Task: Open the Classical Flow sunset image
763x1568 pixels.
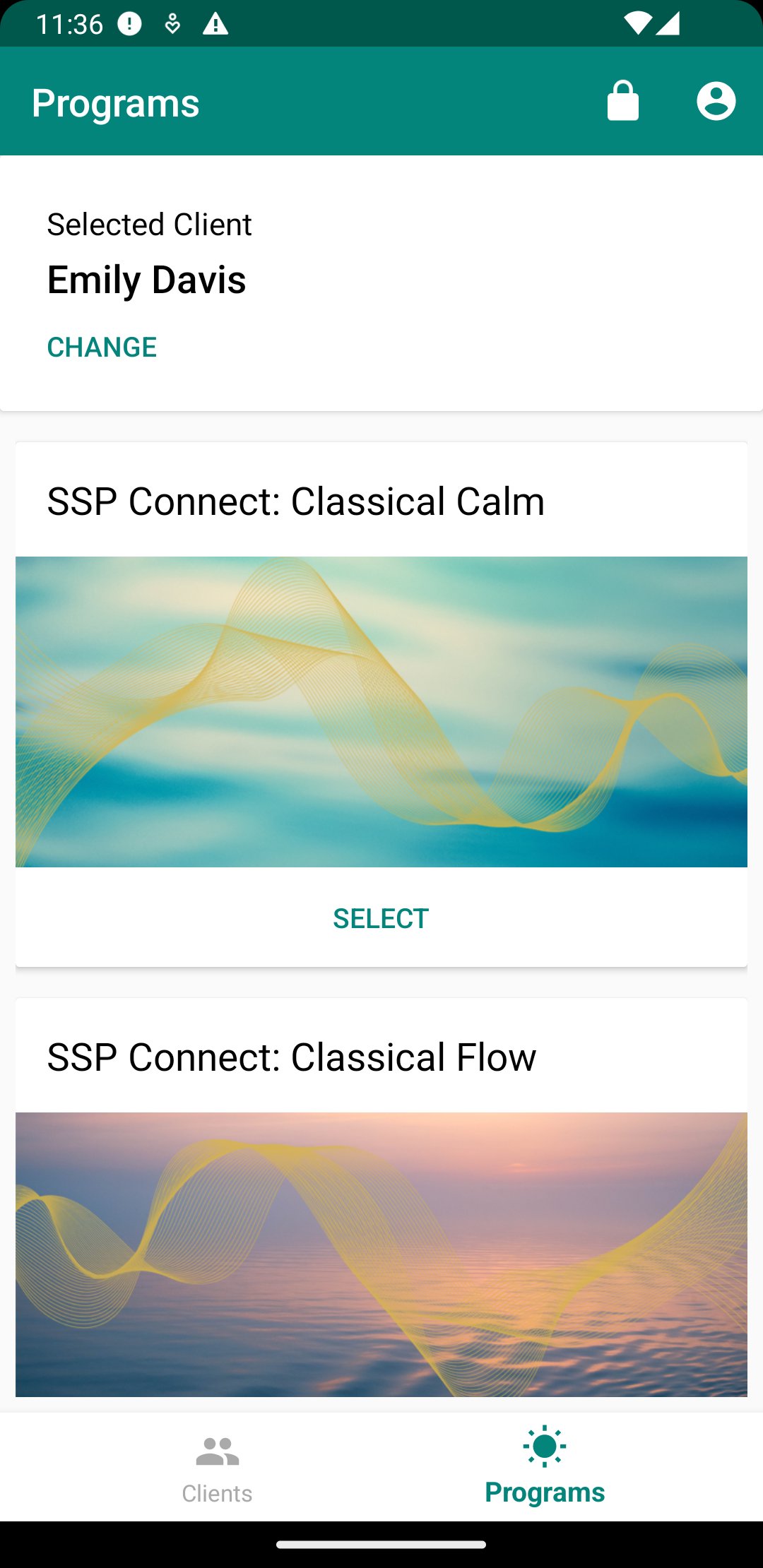Action: coord(381,1254)
